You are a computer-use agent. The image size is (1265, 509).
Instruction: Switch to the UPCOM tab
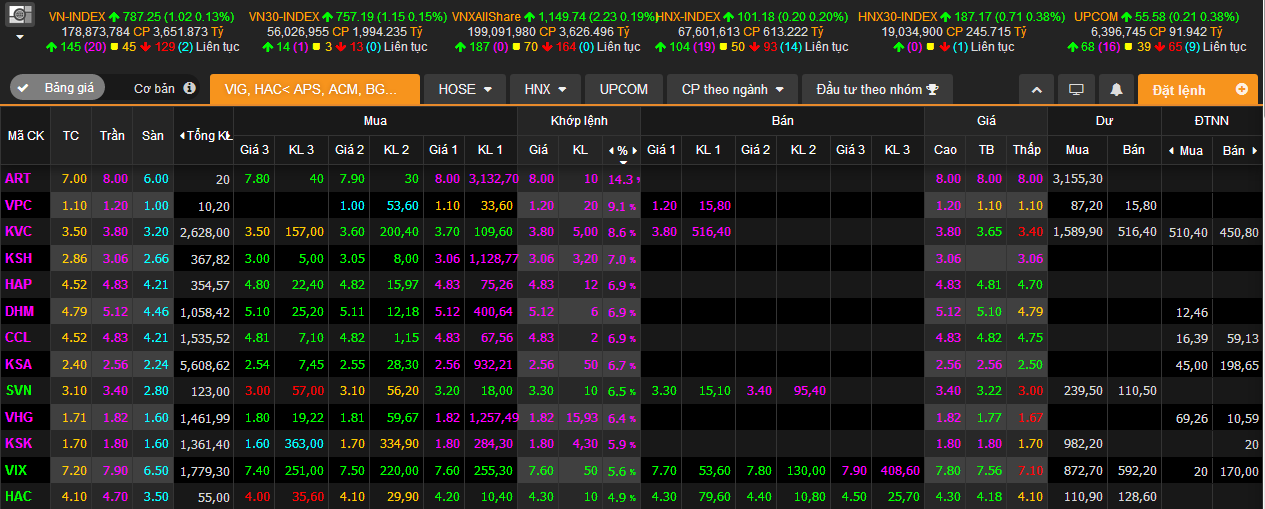pyautogui.click(x=624, y=89)
